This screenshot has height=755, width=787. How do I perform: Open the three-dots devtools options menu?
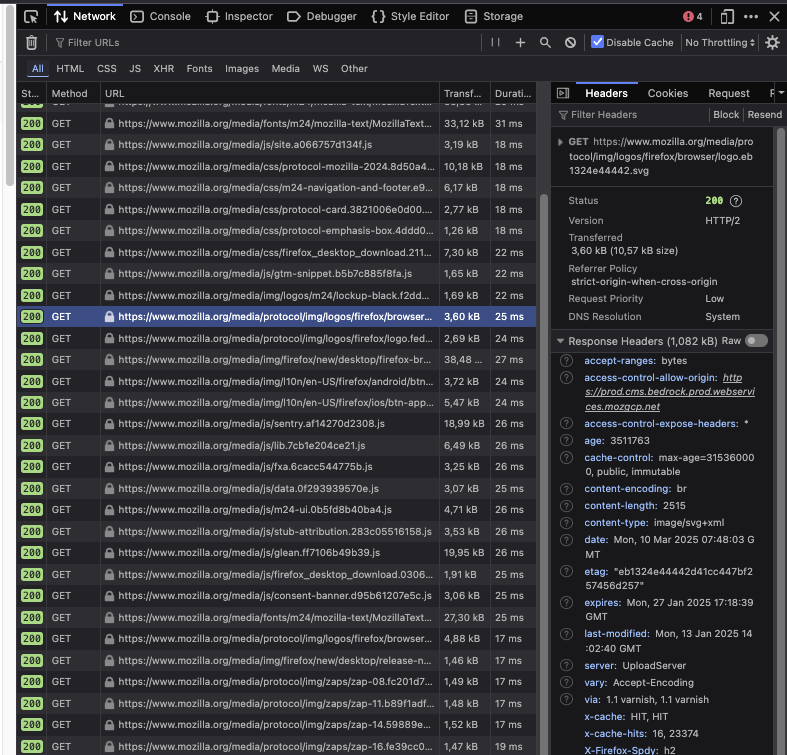pos(751,17)
